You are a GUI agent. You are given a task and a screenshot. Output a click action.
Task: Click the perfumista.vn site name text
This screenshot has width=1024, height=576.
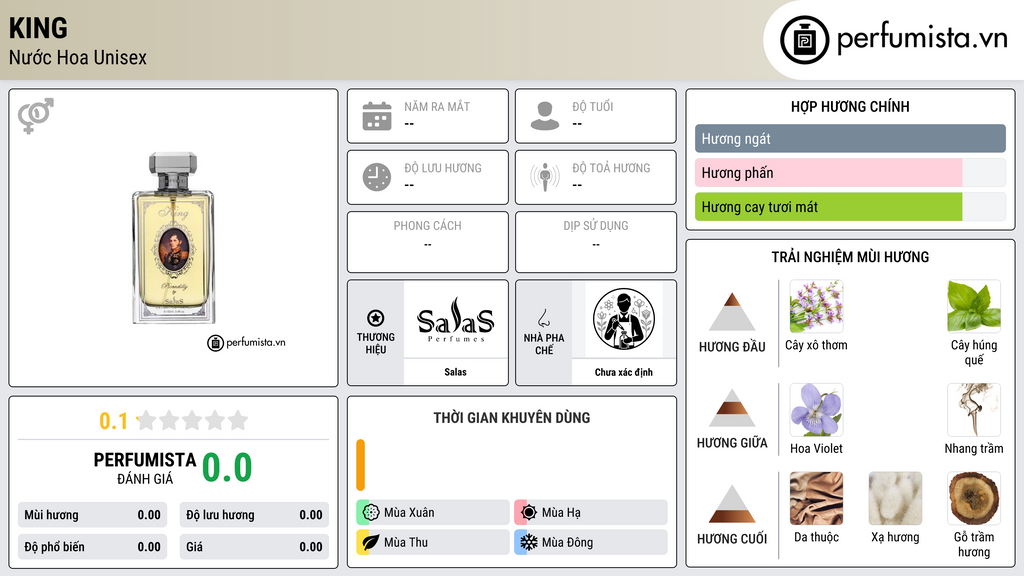pyautogui.click(x=922, y=38)
